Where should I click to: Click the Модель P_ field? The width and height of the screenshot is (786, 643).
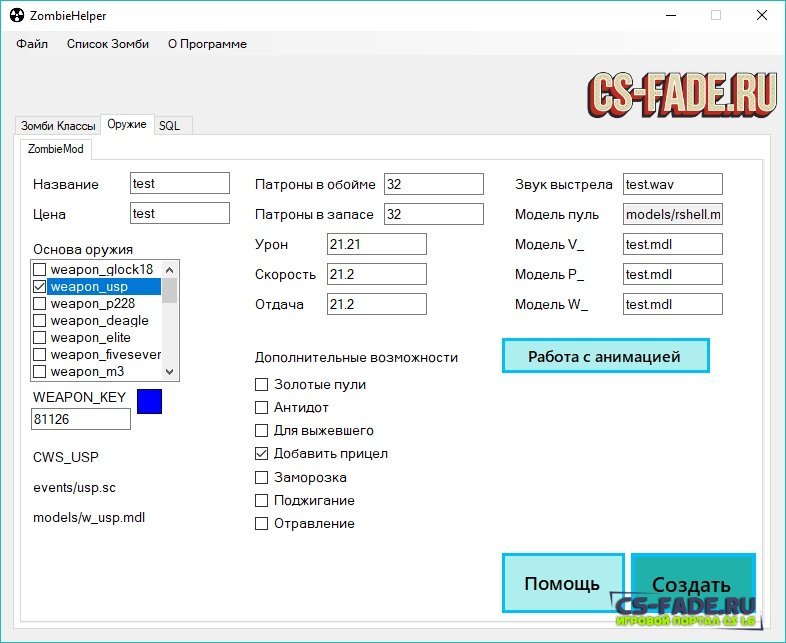tap(673, 275)
